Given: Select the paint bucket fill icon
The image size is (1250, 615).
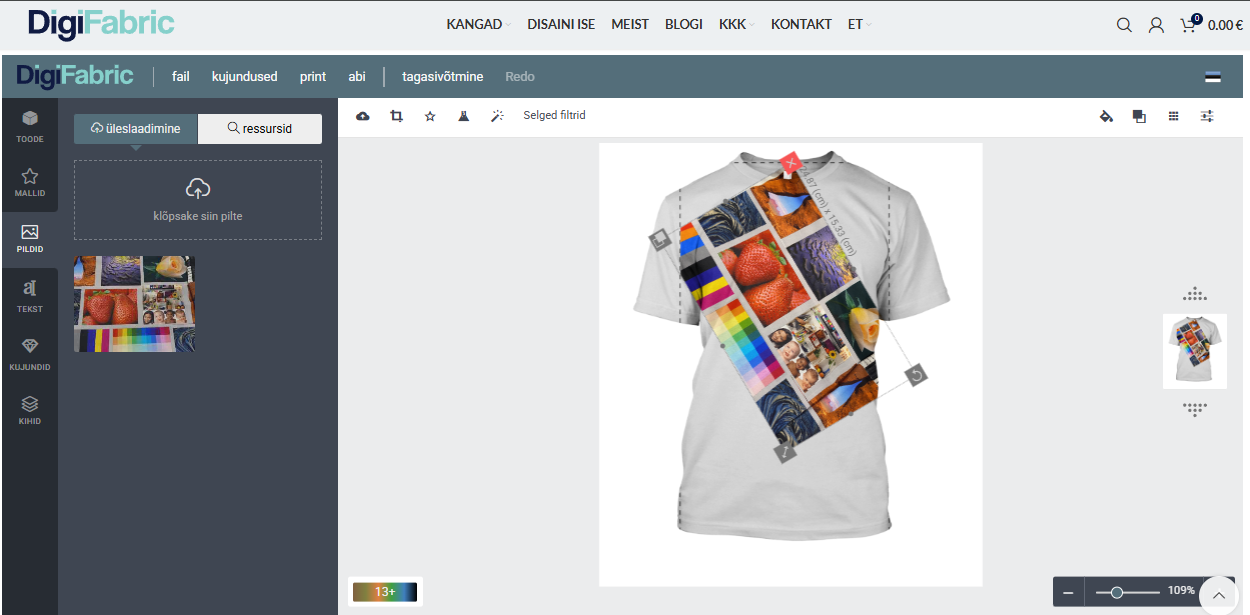Looking at the screenshot, I should click(x=1106, y=116).
